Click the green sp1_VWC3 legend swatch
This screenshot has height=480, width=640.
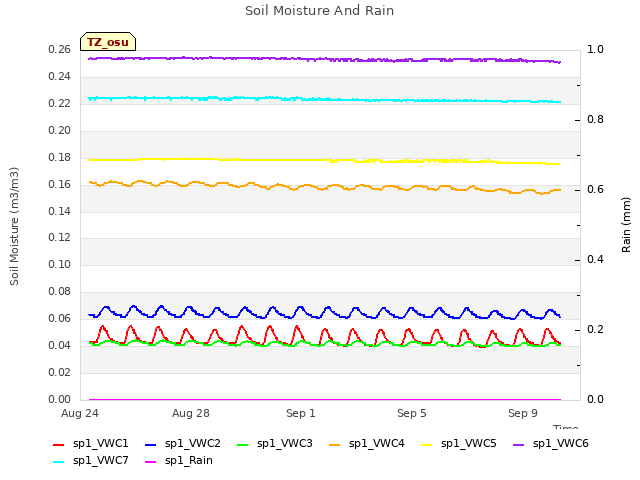(x=243, y=445)
